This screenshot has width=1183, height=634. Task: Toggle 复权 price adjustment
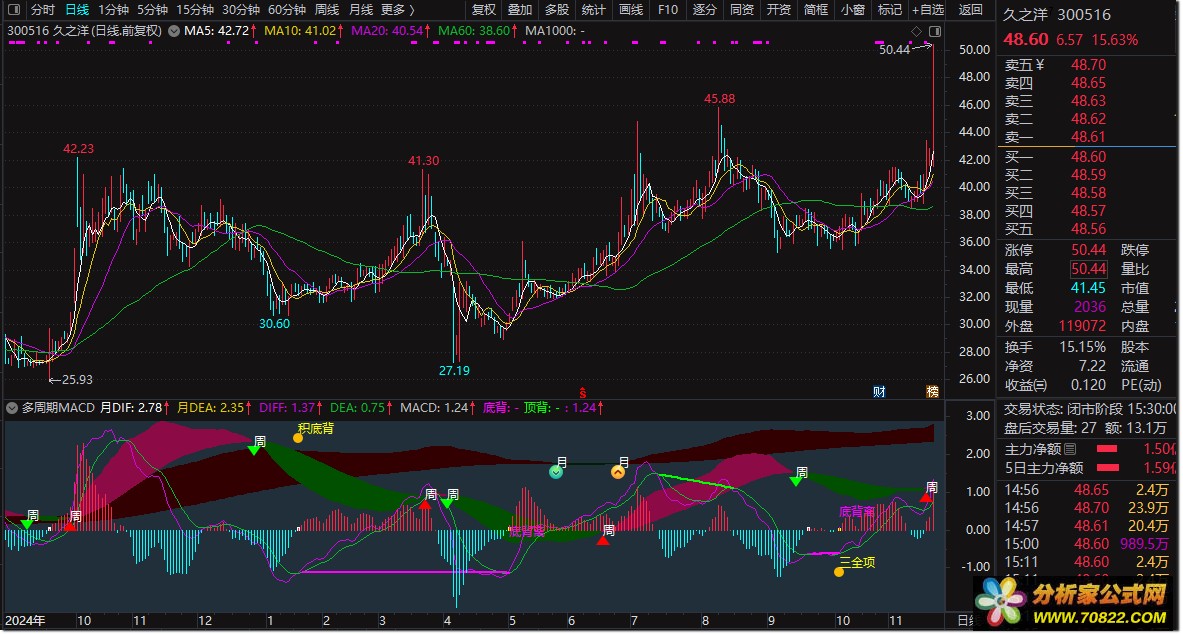484,10
